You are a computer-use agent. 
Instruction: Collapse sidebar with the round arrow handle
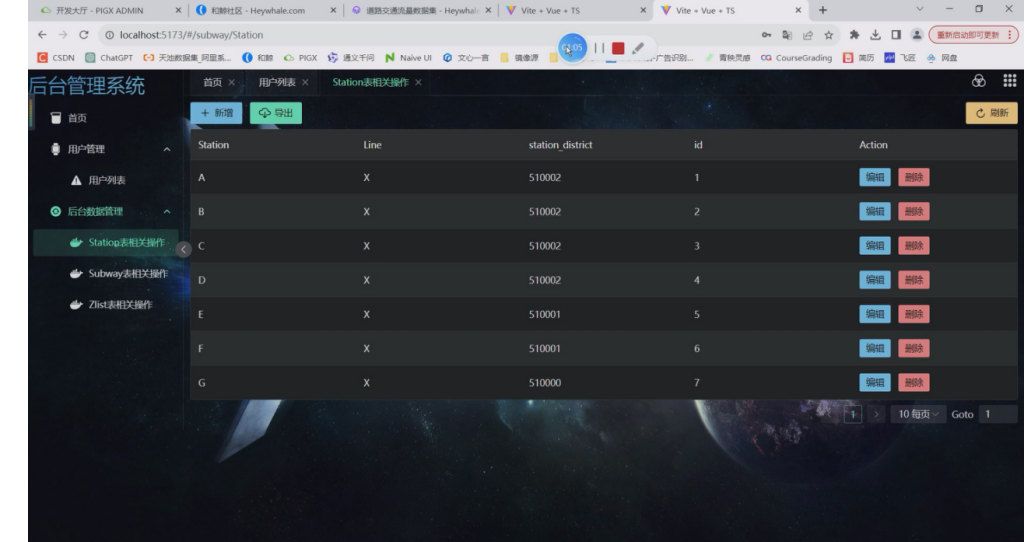[x=184, y=249]
